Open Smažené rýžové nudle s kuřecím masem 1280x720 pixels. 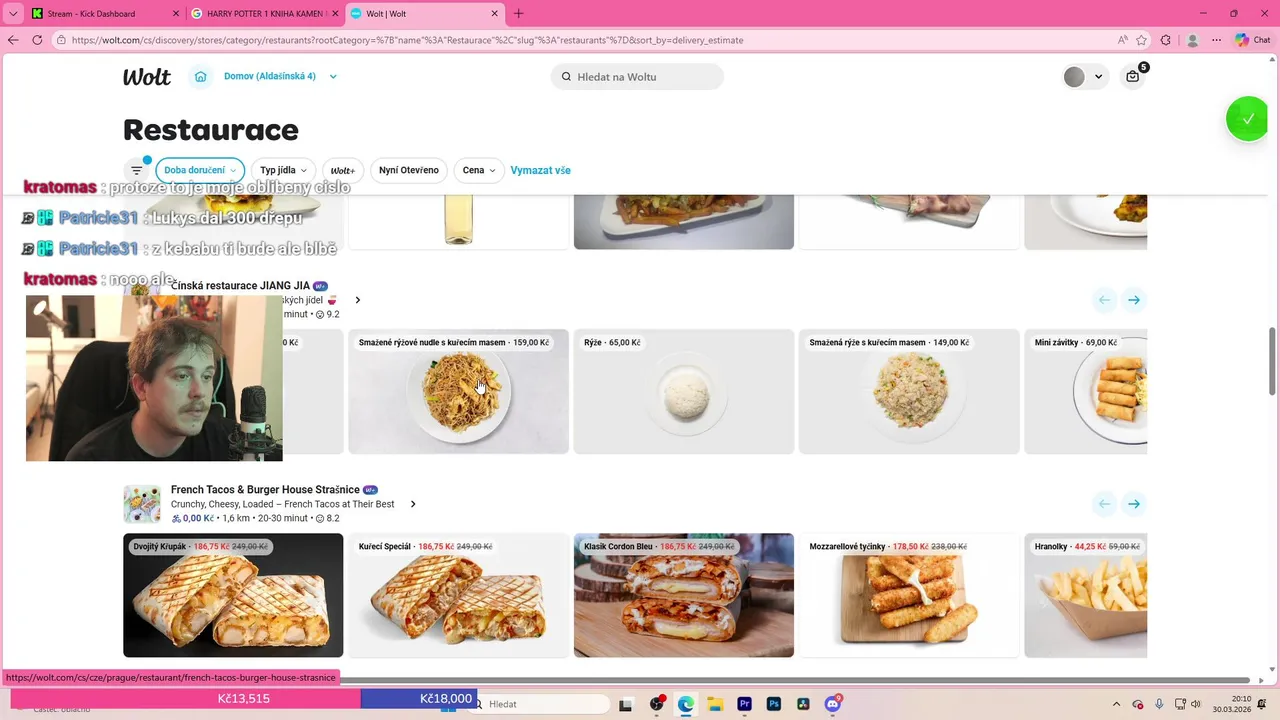[458, 392]
